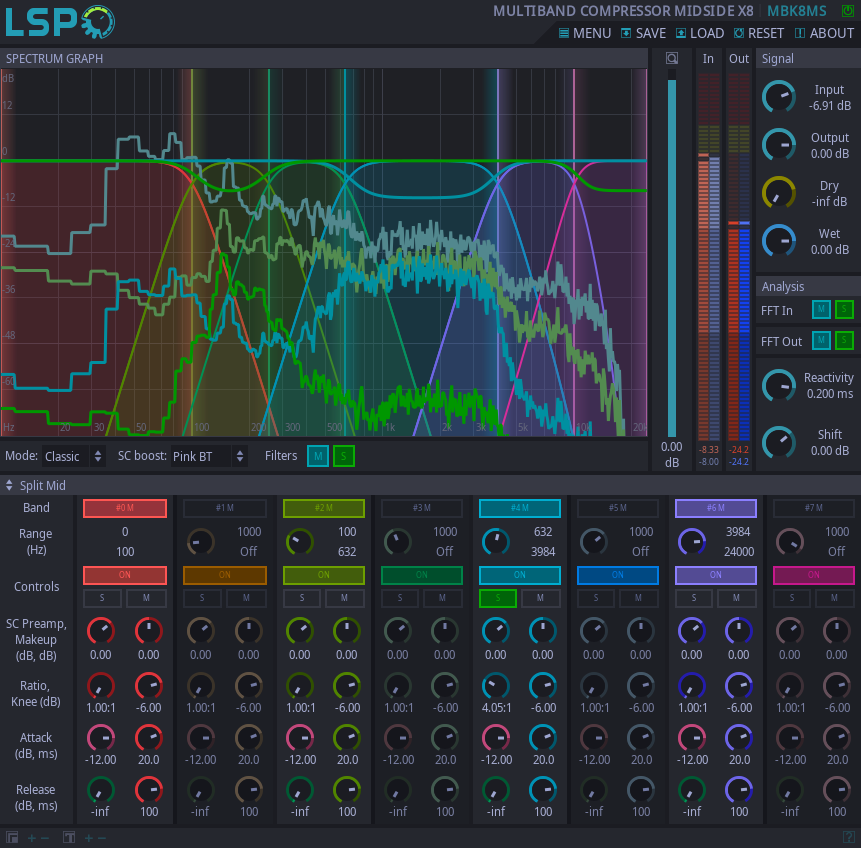
Task: Click band #2 range knob for 100 Hz
Action: coord(299,542)
